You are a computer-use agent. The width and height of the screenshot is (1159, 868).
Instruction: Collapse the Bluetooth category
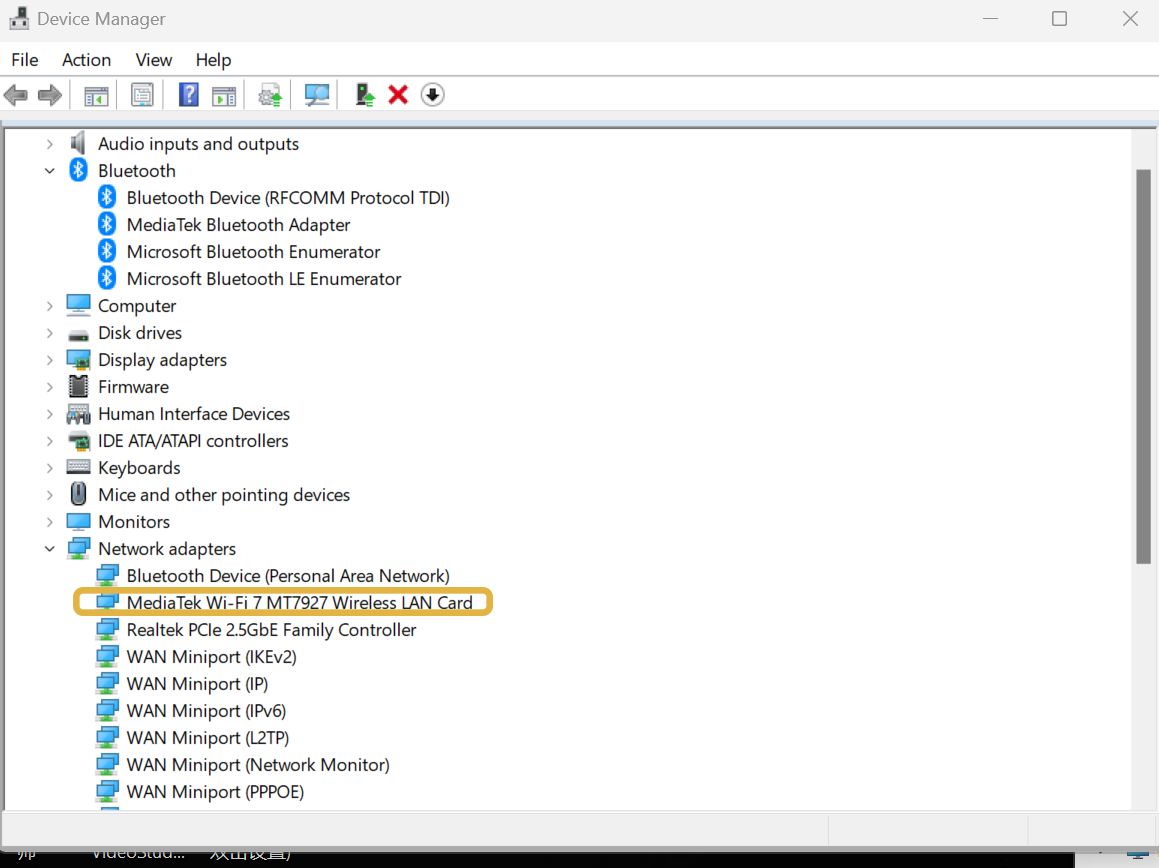pyautogui.click(x=50, y=171)
